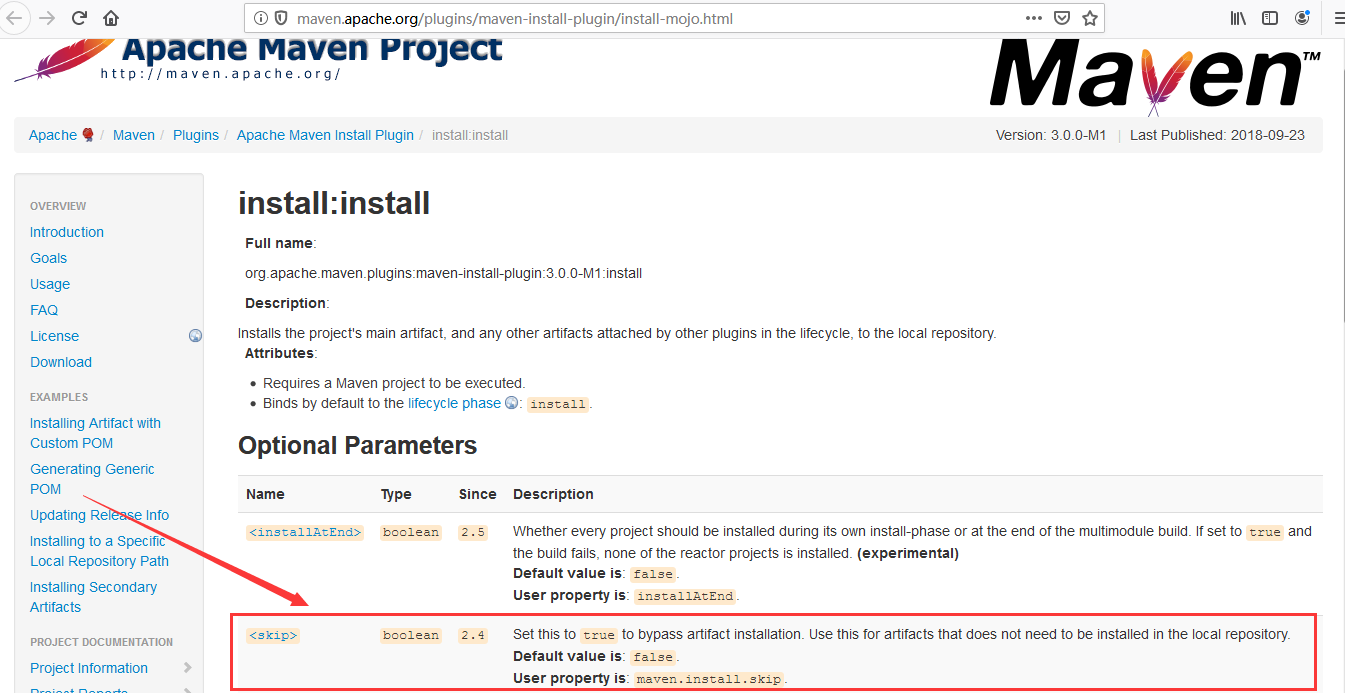
Task: Click the 2.4 since value
Action: tap(473, 635)
